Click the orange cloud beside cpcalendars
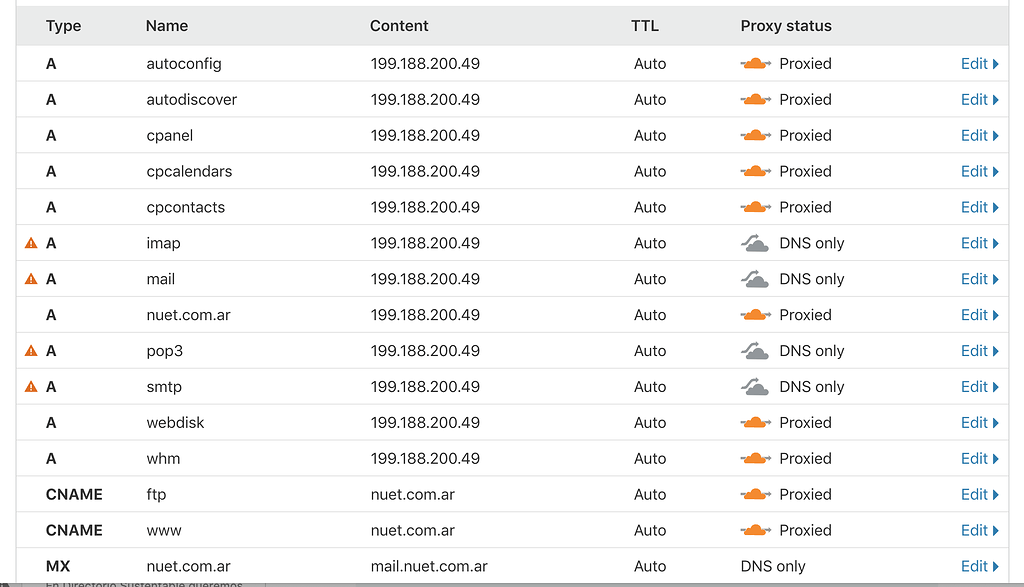This screenshot has width=1024, height=587. 755,171
